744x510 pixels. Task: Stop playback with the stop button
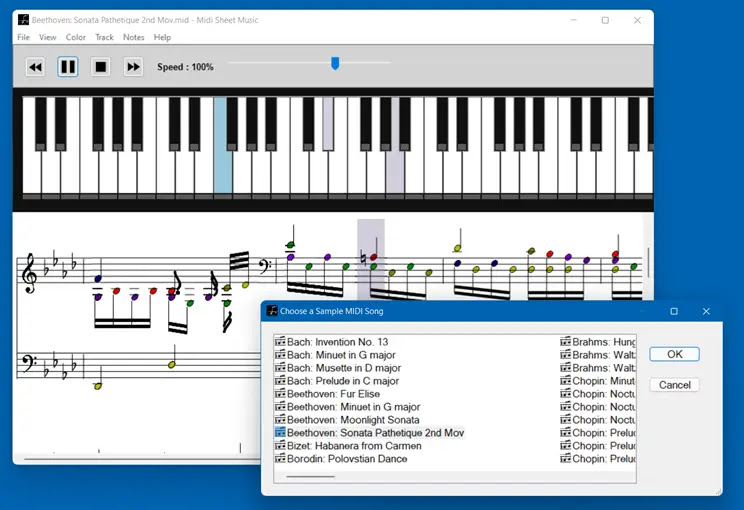[x=101, y=67]
